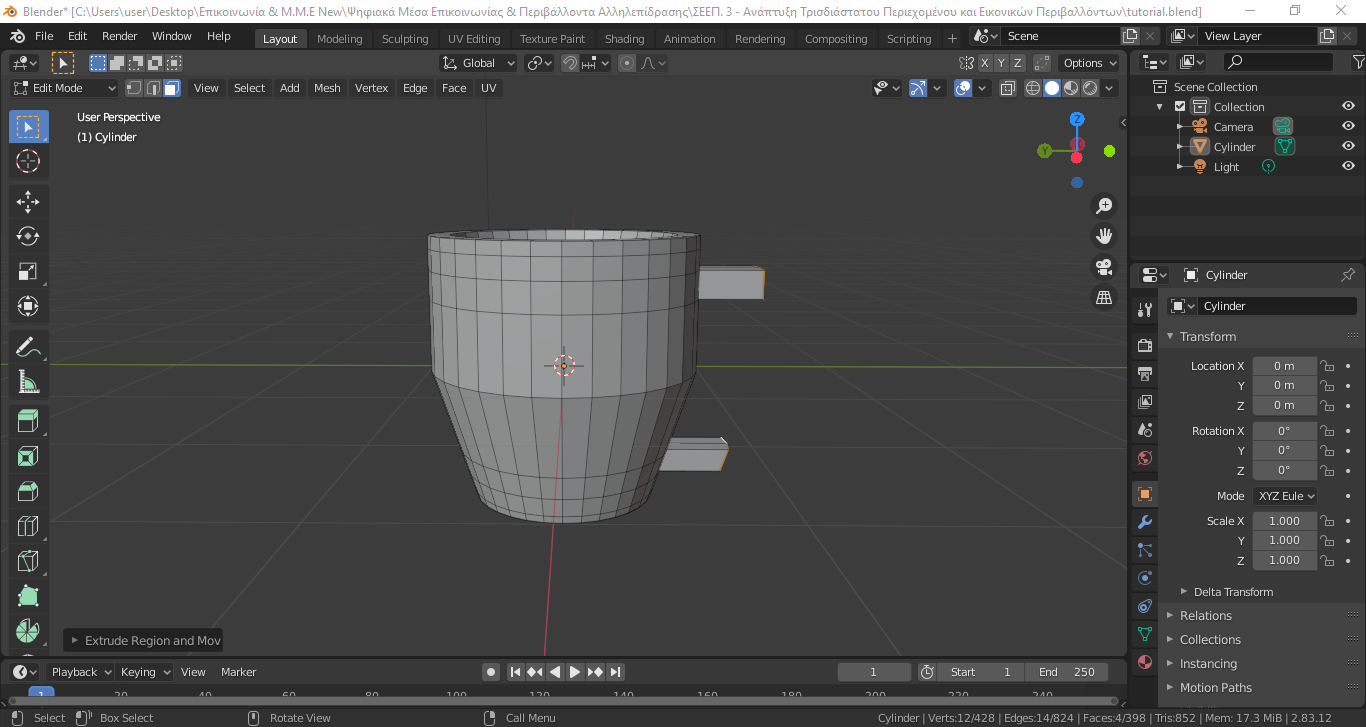The height and width of the screenshot is (727, 1366).
Task: Hide the Light object in outliner
Action: point(1348,166)
